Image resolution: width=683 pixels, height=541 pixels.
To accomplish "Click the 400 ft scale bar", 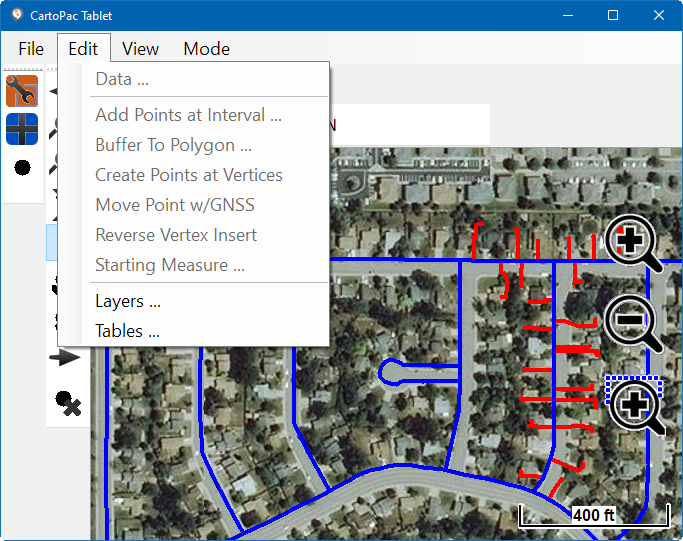I will click(593, 516).
